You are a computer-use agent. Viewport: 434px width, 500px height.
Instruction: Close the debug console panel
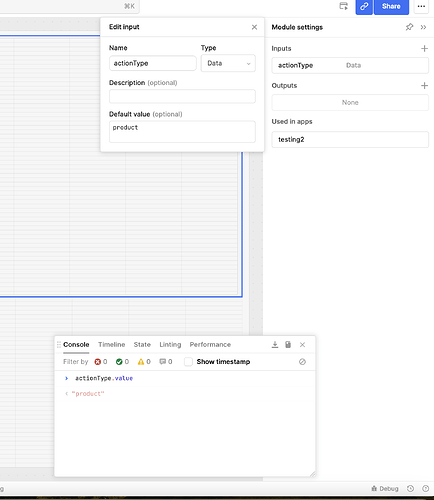302,345
